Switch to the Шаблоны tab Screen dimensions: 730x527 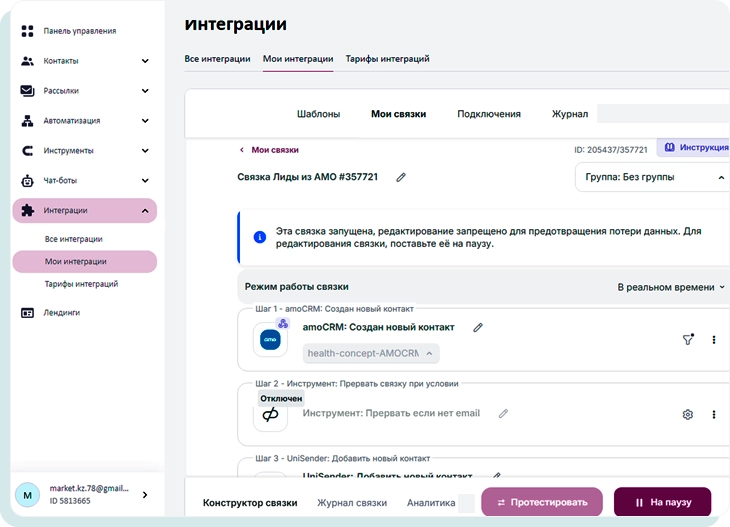[318, 114]
